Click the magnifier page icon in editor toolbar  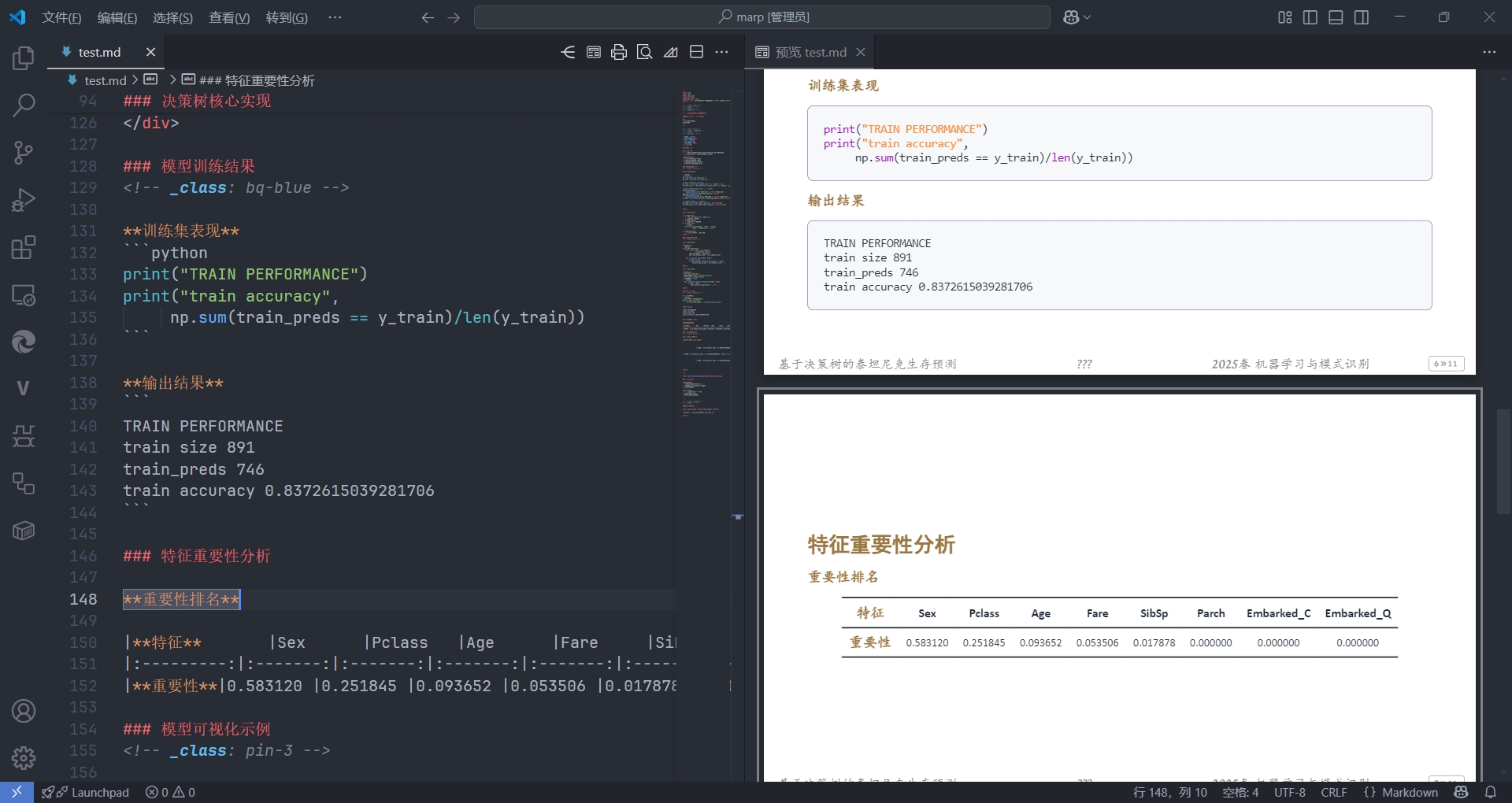tap(644, 52)
